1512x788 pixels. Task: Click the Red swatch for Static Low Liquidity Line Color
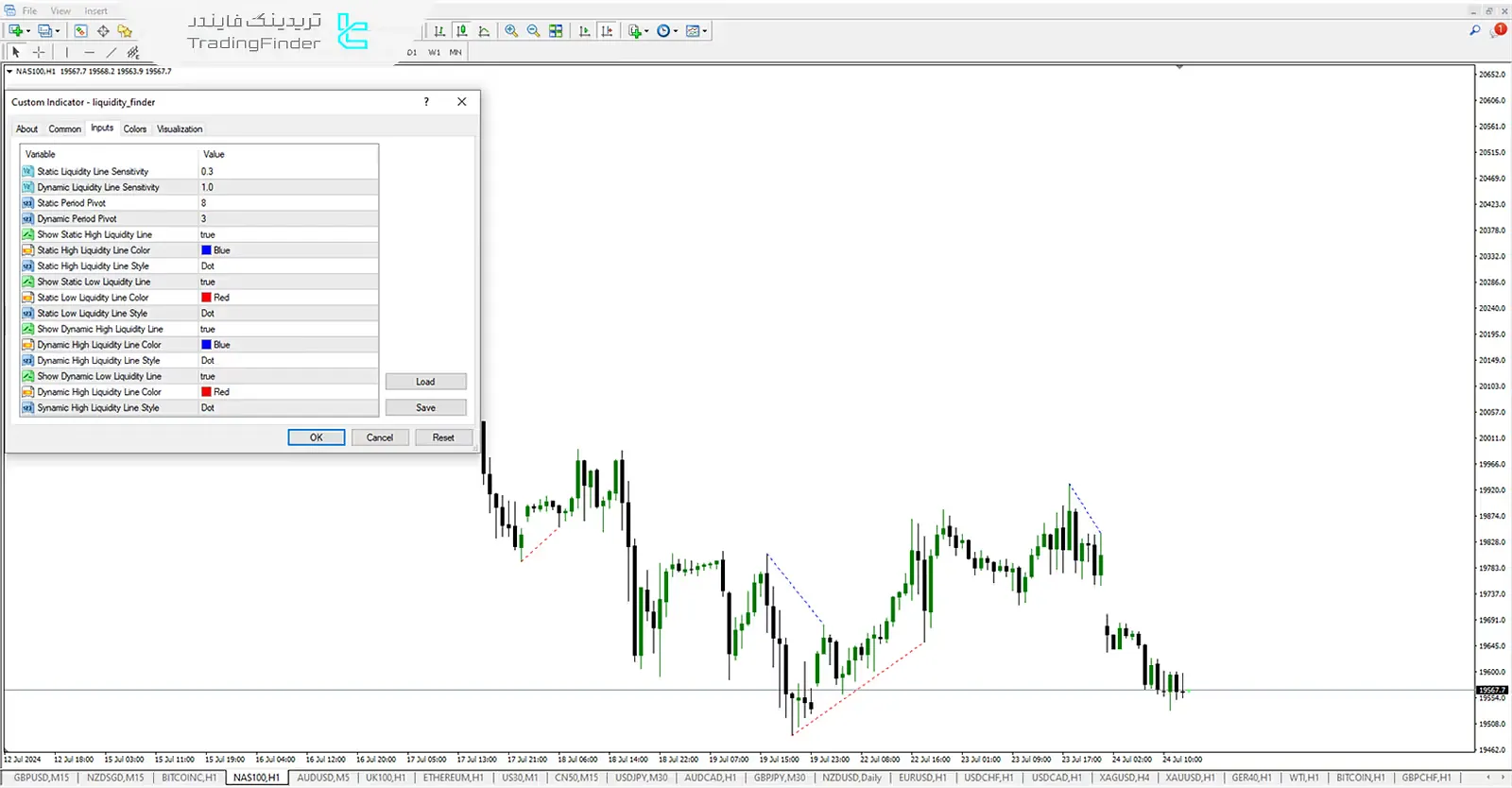[206, 298]
